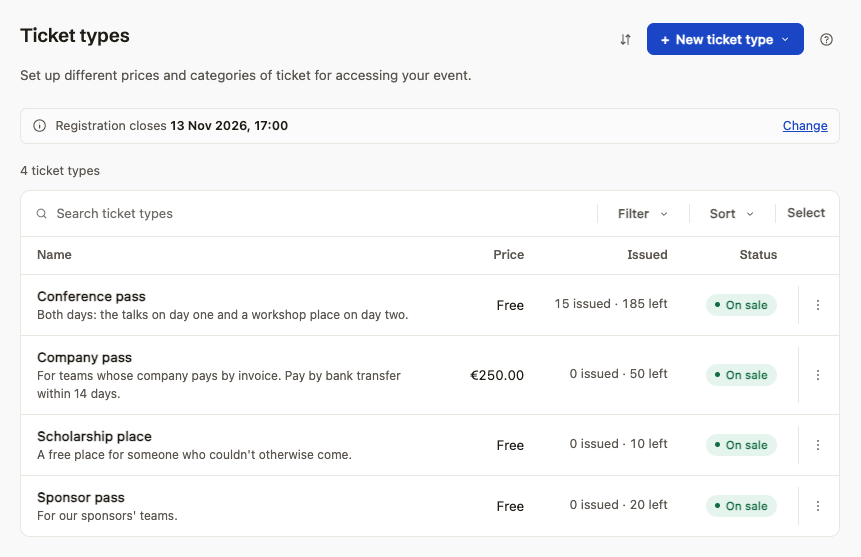
Task: Click the Free price of Scholarship place
Action: tap(510, 445)
